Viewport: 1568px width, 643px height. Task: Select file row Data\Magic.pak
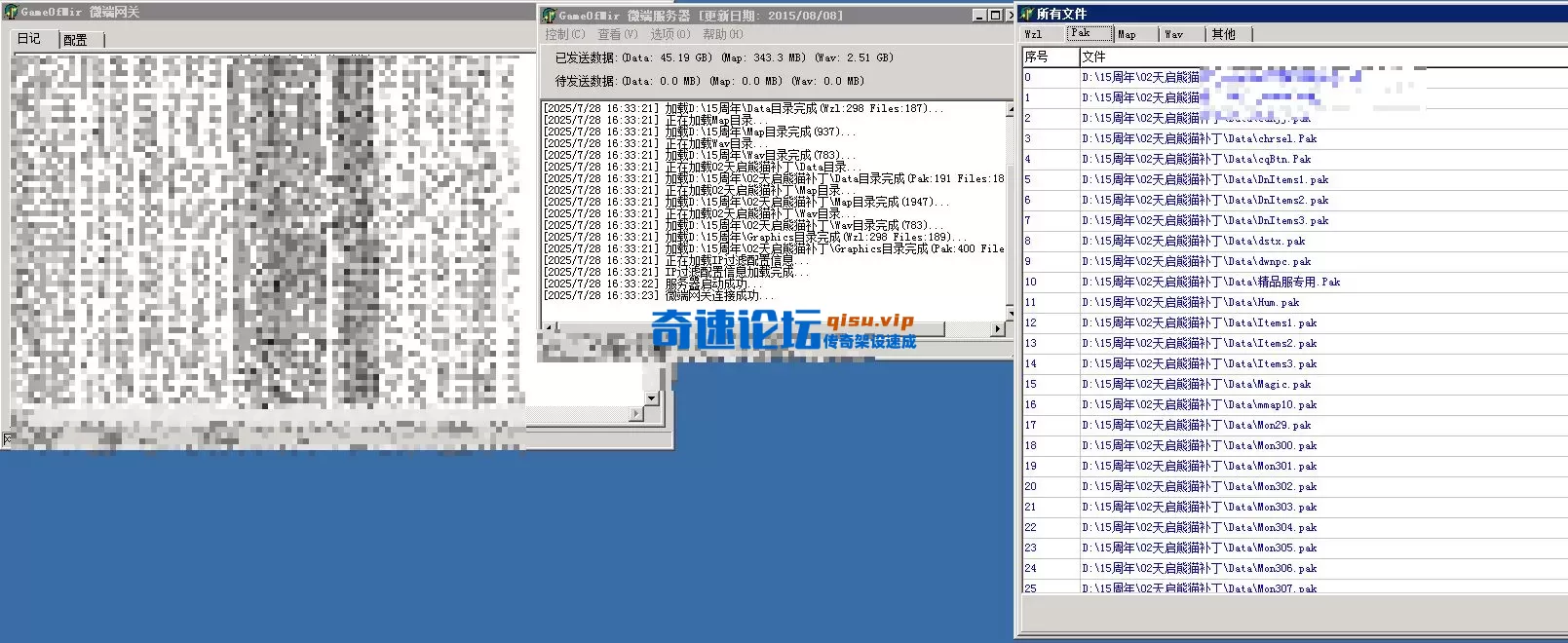[1294, 384]
